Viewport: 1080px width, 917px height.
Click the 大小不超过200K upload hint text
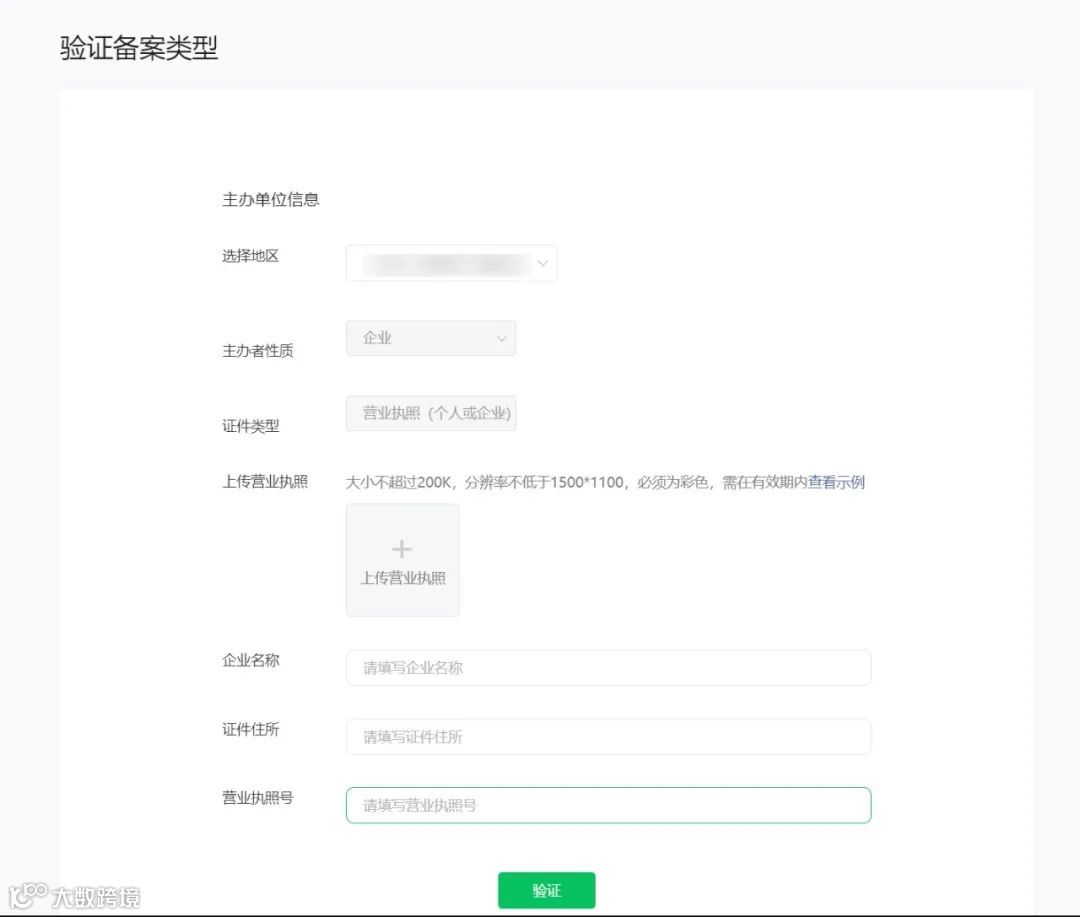576,482
